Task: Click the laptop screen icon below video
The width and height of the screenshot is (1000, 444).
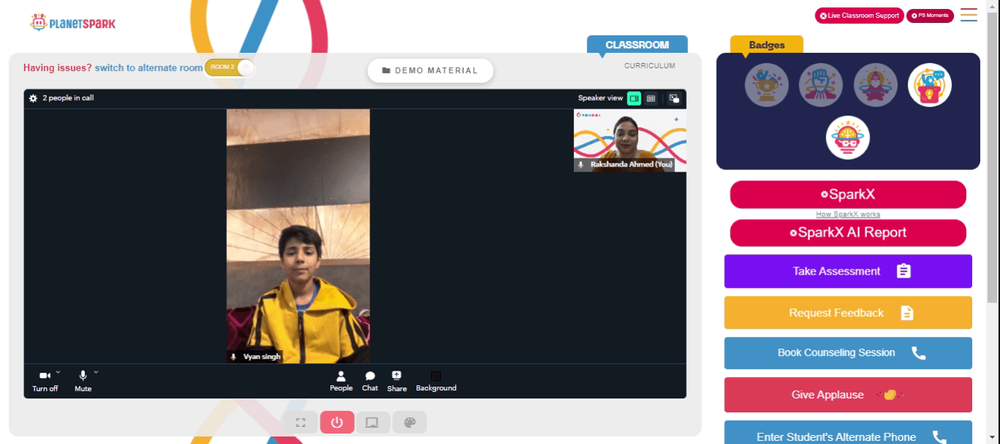Action: [373, 422]
